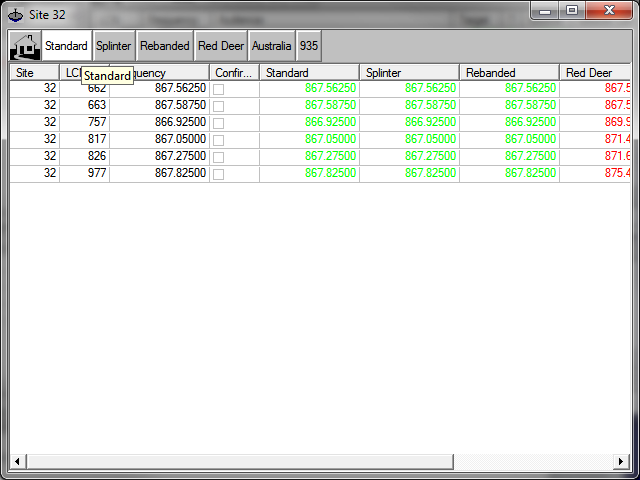Check the box in the LCN 826 row
Image resolution: width=640 pixels, height=480 pixels.
coord(218,157)
